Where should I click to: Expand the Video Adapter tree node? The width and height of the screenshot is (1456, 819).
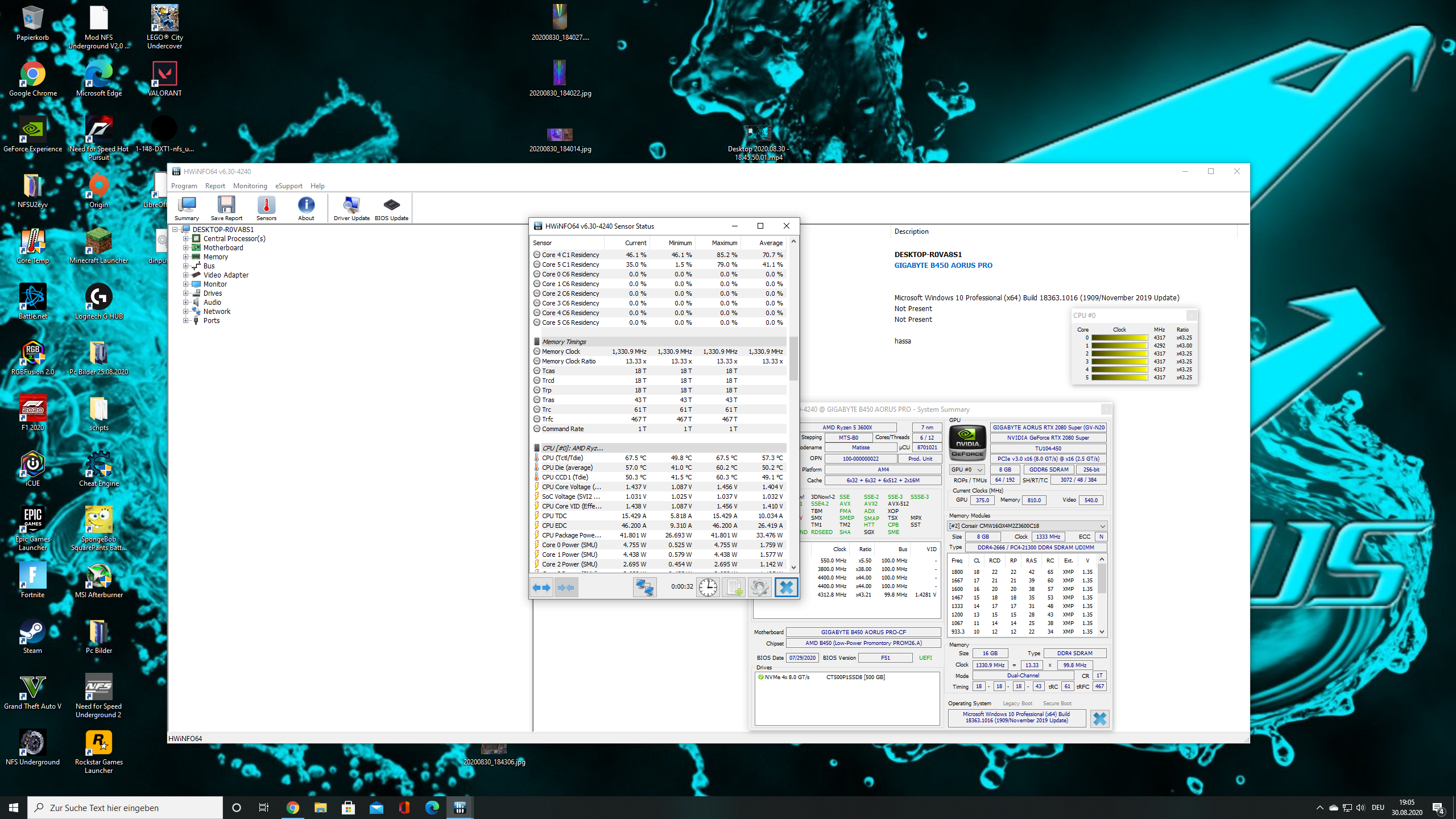pyautogui.click(x=185, y=275)
